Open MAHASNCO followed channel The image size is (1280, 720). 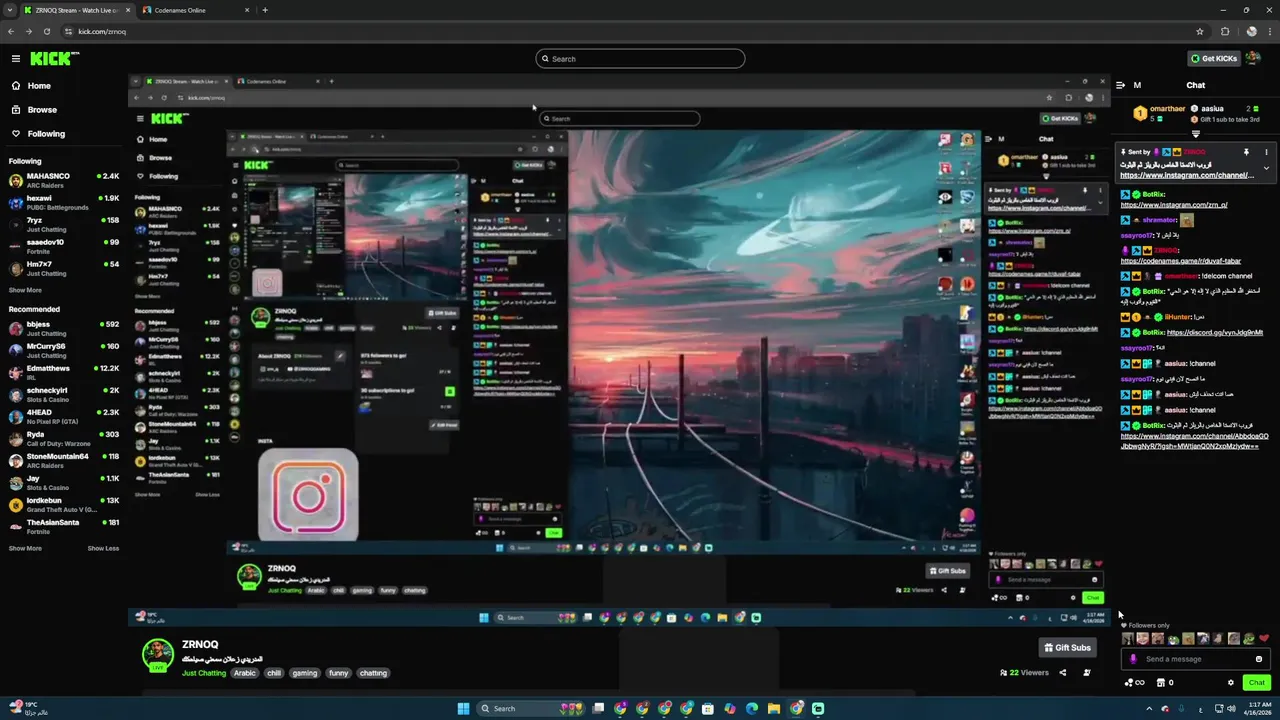[64, 180]
